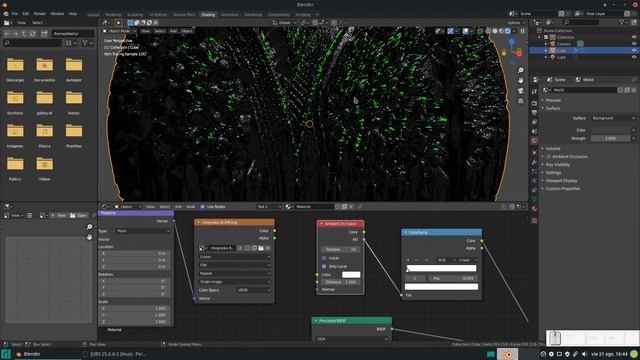Screen dimensions: 640x360
Task: Click the Blender logo in the menu bar
Action: 6,14
